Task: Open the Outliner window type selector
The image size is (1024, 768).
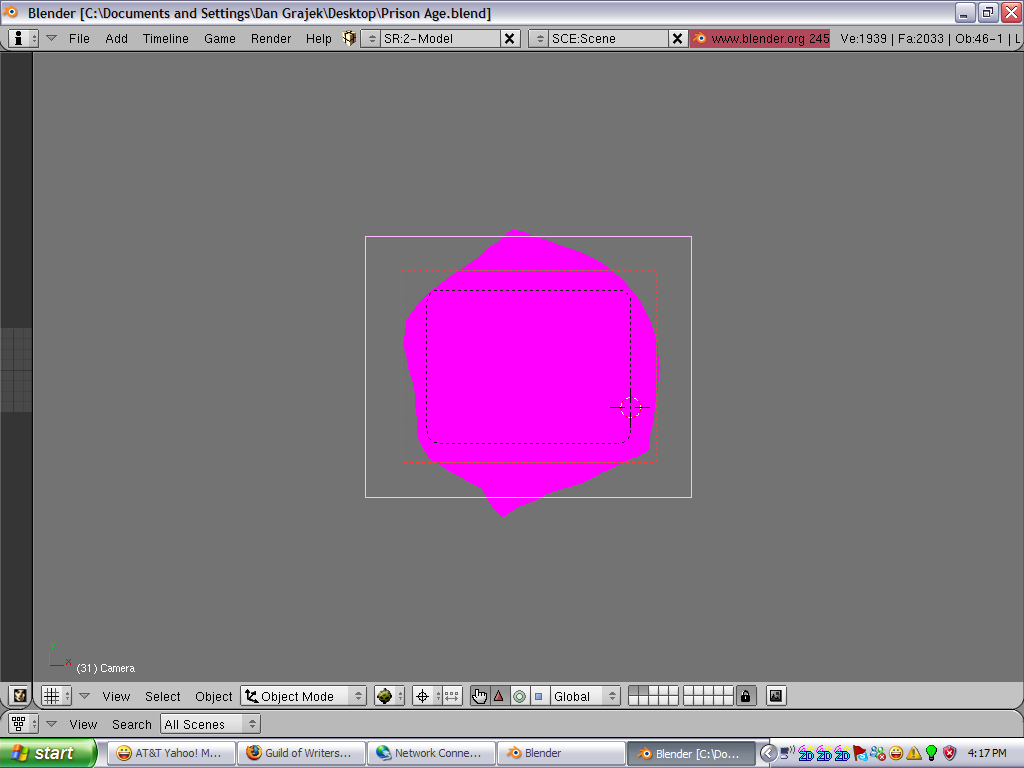Action: (x=24, y=724)
